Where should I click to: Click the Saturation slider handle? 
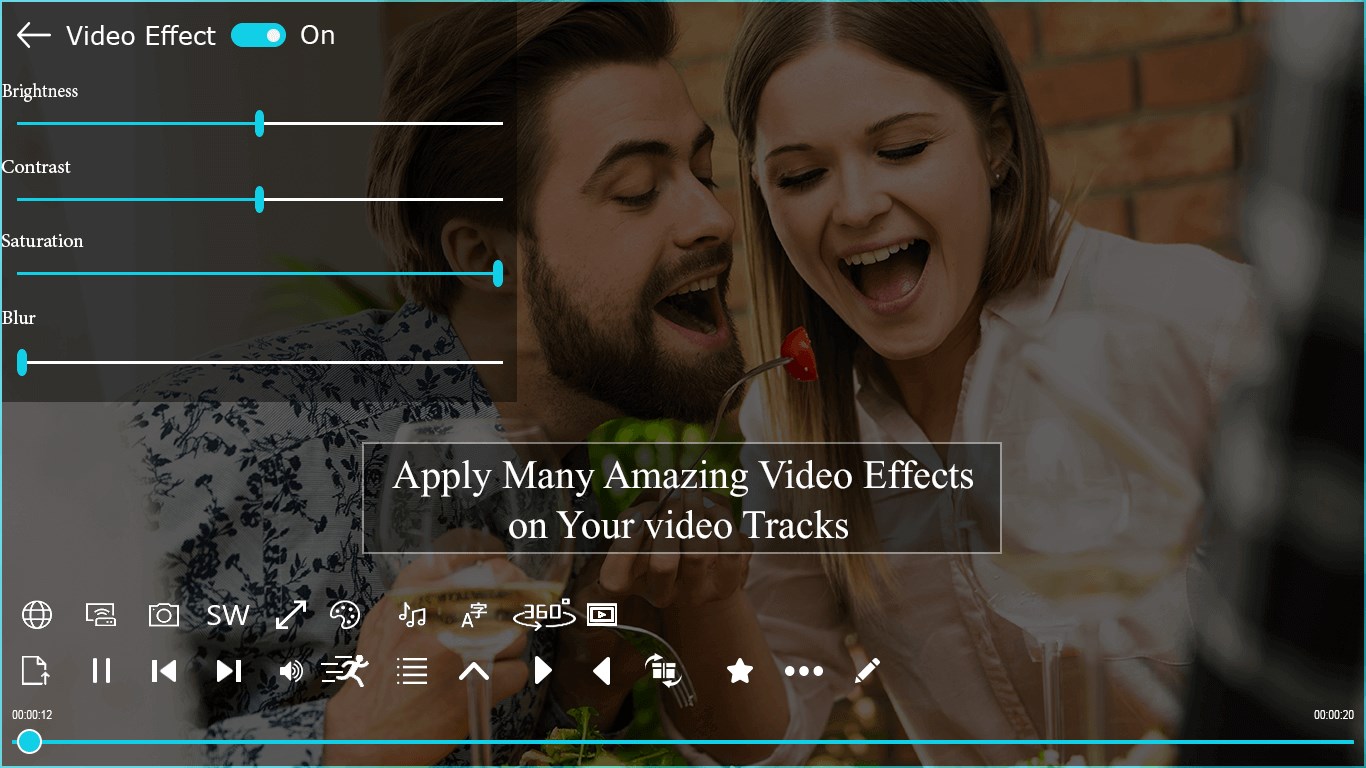pyautogui.click(x=498, y=273)
